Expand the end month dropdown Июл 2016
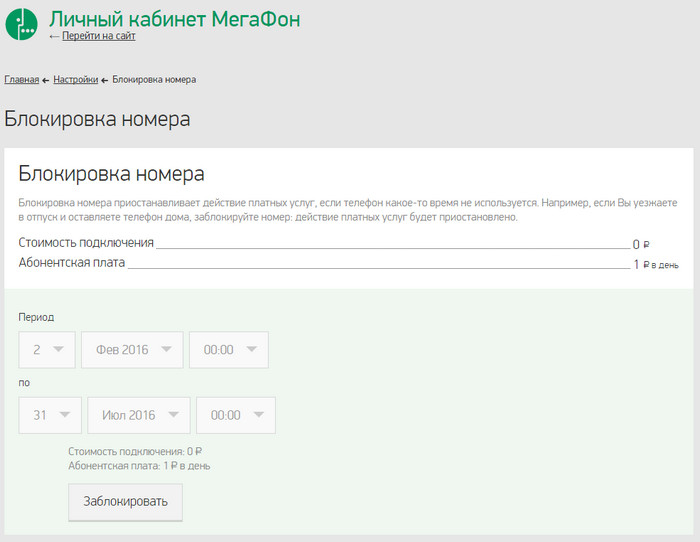The width and height of the screenshot is (700, 542). (139, 415)
